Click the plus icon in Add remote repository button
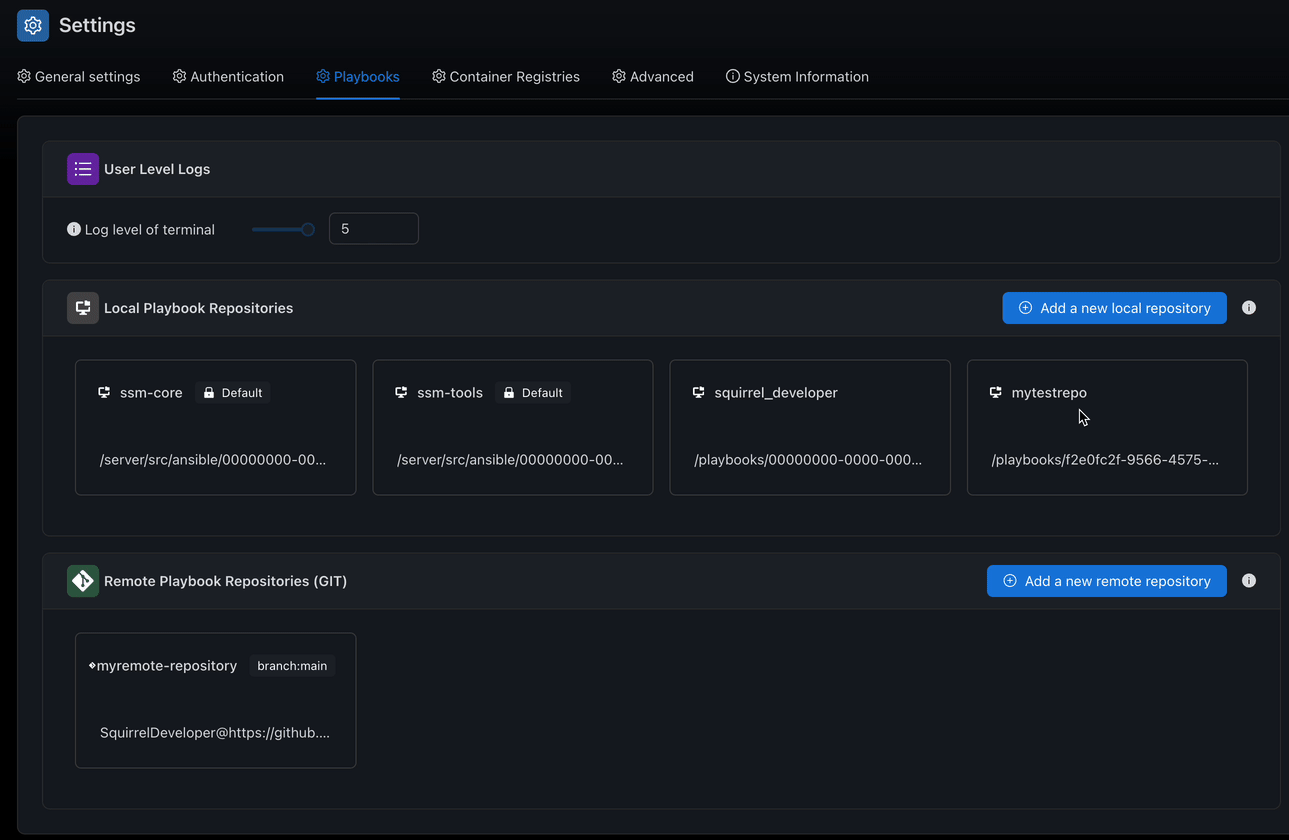 pyautogui.click(x=1010, y=581)
